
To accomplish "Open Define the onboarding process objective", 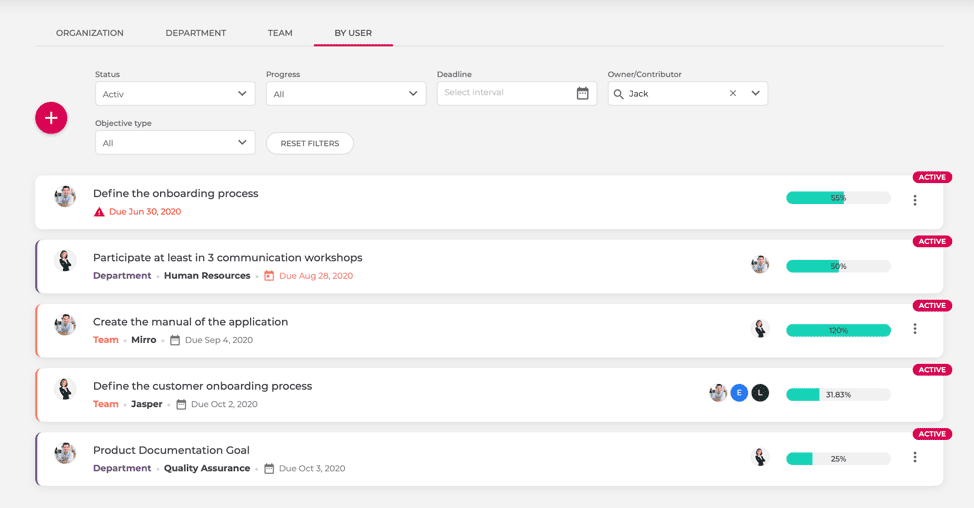I will 176,193.
